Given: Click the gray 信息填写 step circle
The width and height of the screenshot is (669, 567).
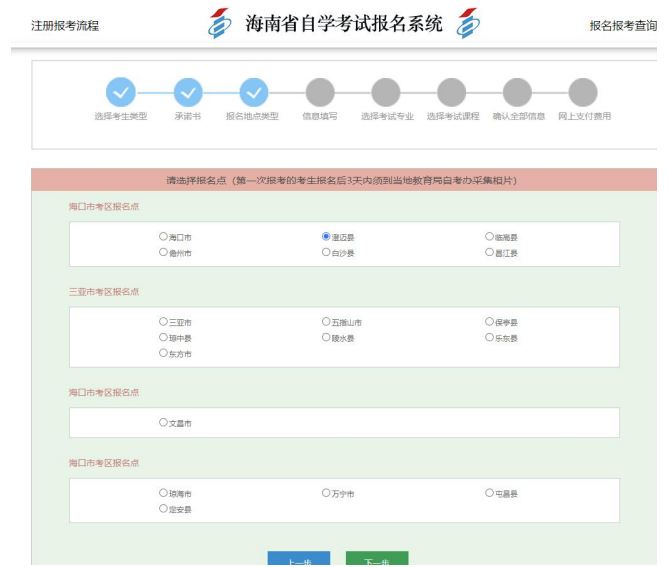Looking at the screenshot, I should tap(320, 93).
